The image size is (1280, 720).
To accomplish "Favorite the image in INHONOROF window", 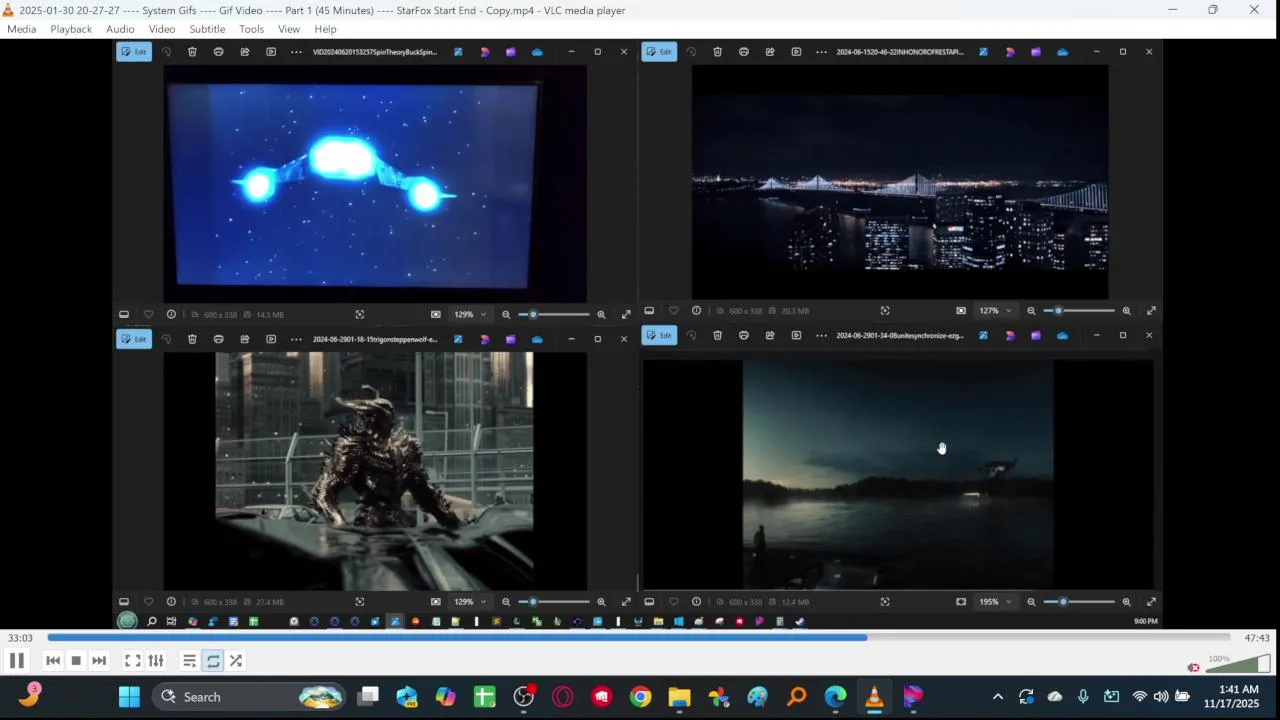I will coord(673,311).
